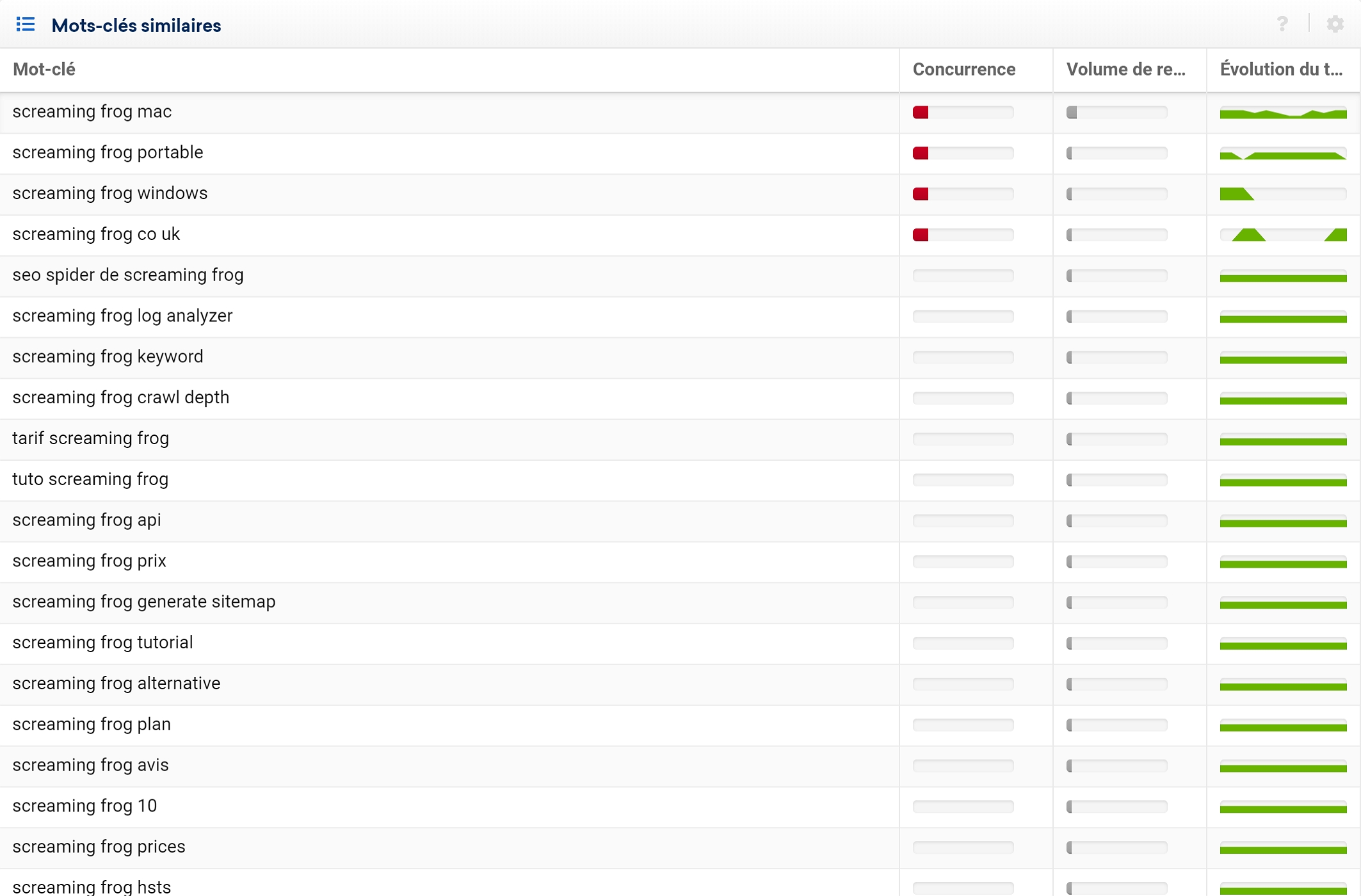Image resolution: width=1361 pixels, height=896 pixels.
Task: Select keyword seo spider de screaming frog
Action: coord(128,275)
